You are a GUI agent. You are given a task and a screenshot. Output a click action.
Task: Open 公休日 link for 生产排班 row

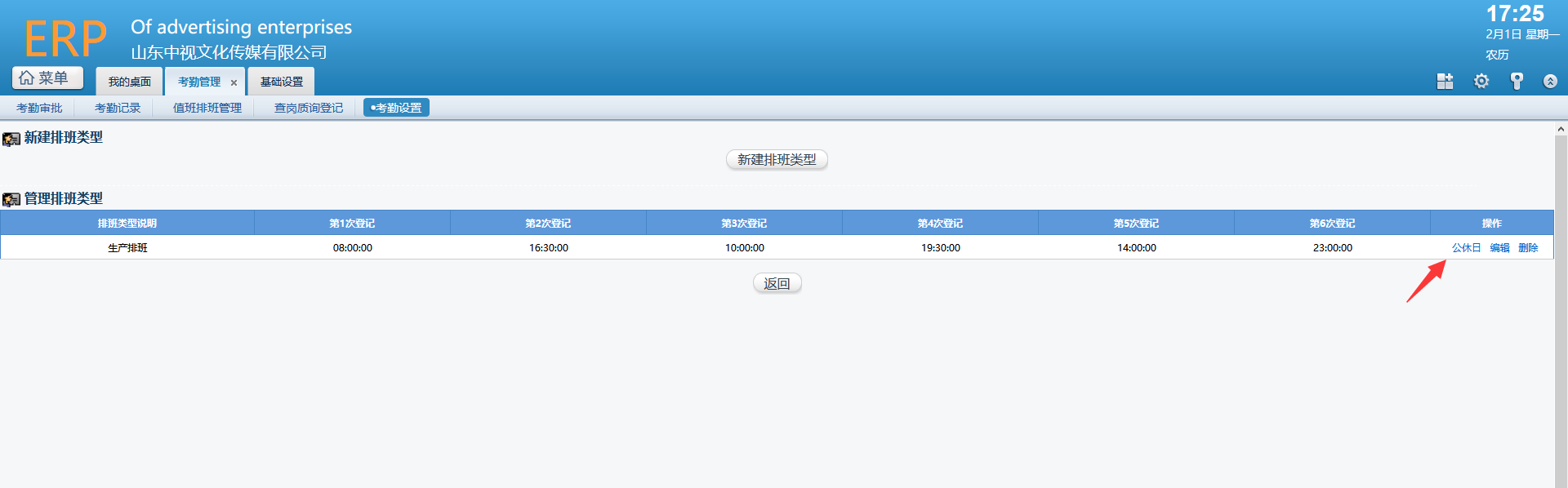point(1466,247)
